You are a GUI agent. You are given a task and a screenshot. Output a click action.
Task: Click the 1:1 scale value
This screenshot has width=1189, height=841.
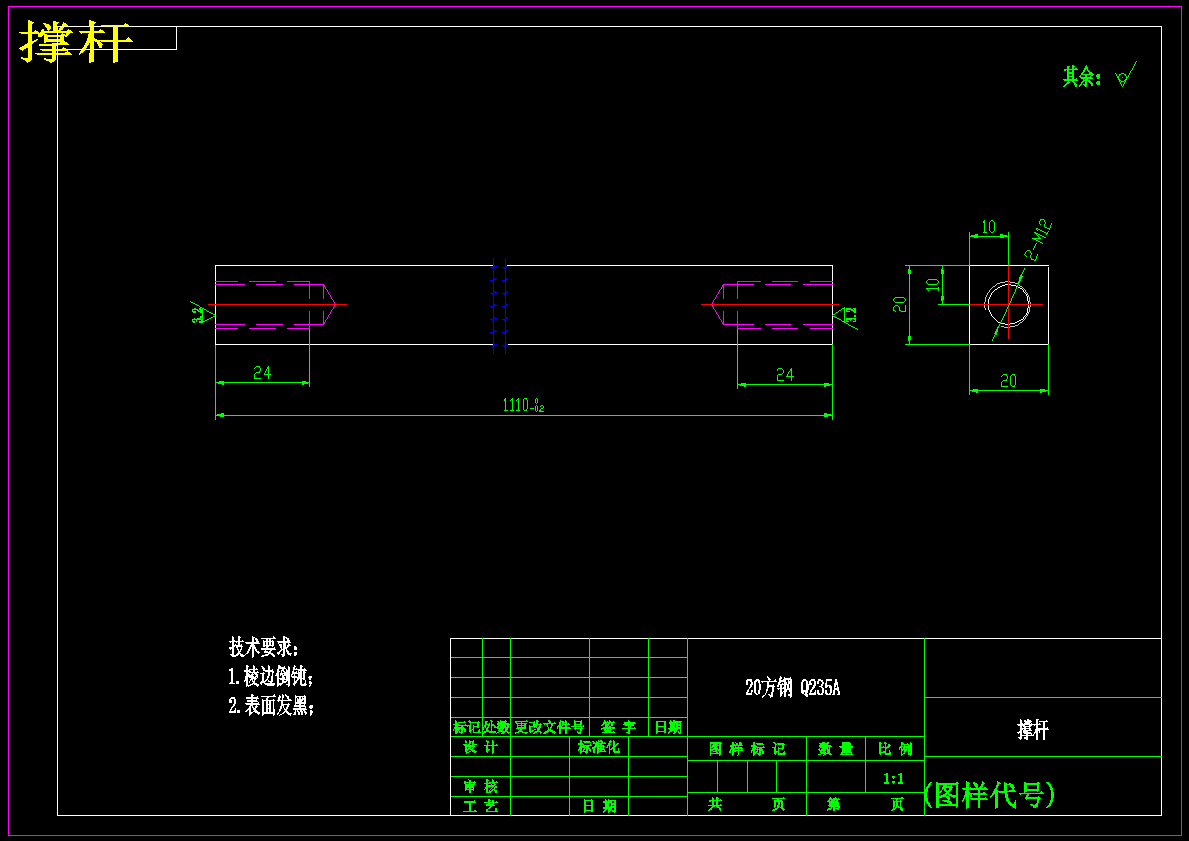click(894, 779)
